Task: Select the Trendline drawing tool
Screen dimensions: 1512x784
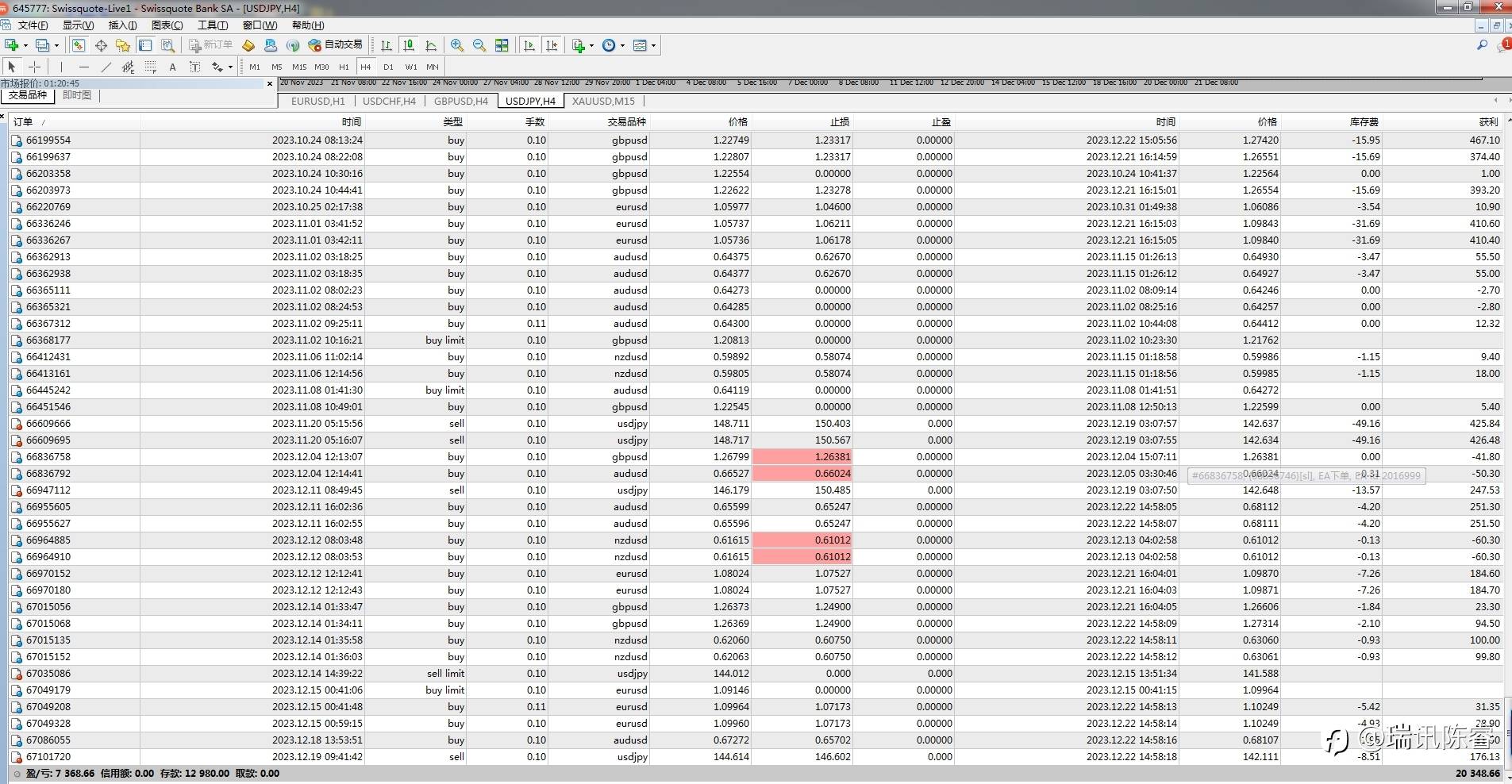Action: tap(106, 67)
